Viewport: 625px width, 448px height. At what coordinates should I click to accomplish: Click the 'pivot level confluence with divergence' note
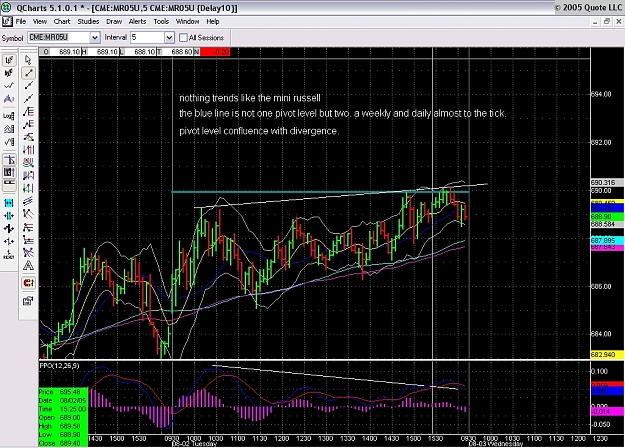point(259,131)
